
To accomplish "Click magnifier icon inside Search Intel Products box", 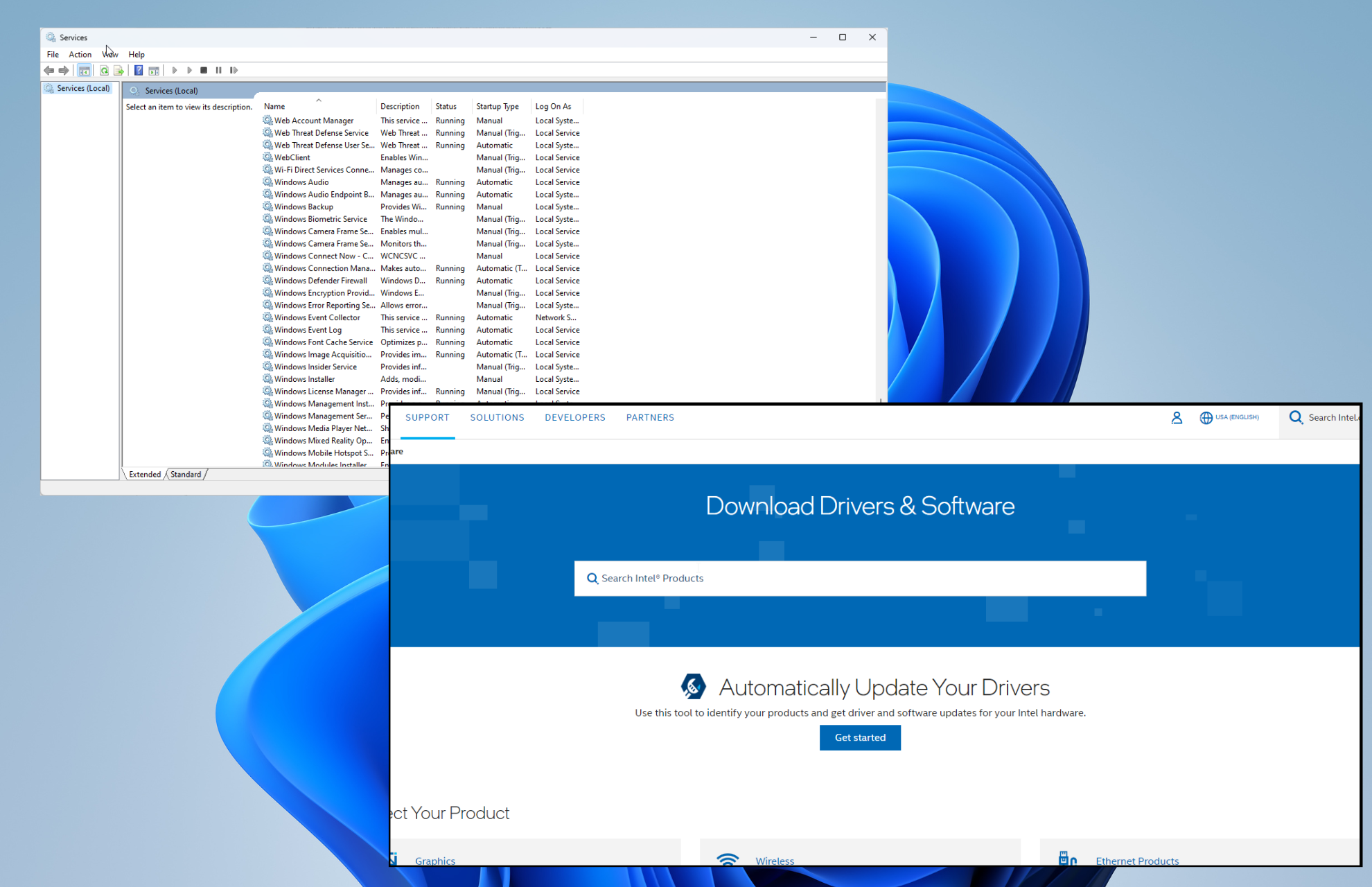I will (592, 579).
